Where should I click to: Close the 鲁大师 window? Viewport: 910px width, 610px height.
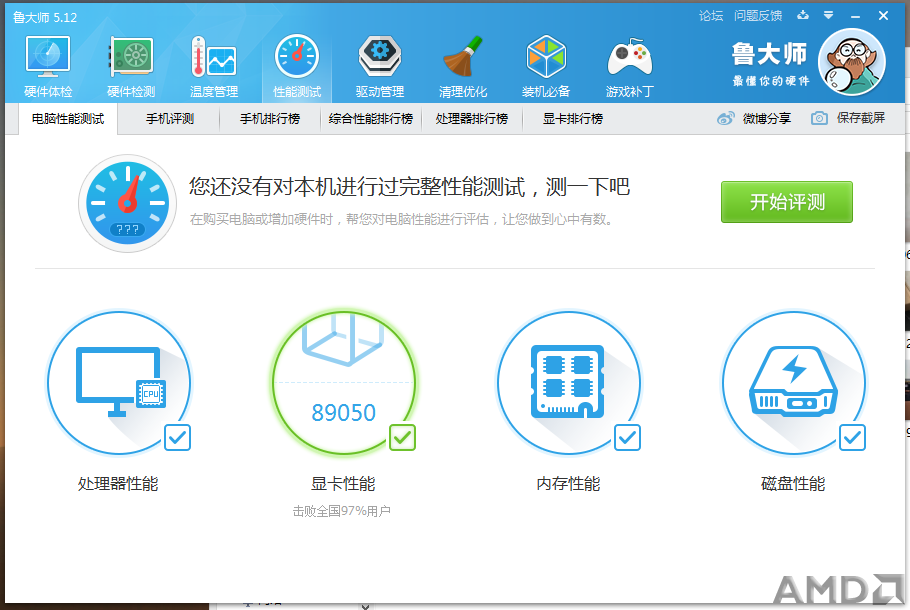[883, 16]
